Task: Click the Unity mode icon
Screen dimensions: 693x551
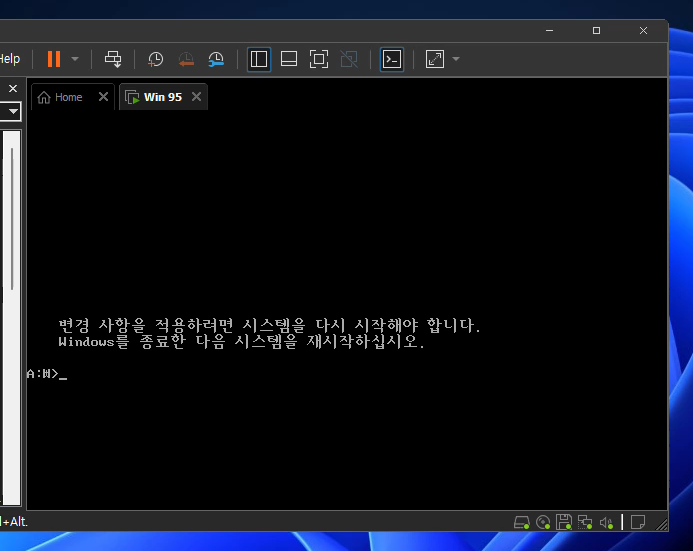Action: (x=349, y=59)
